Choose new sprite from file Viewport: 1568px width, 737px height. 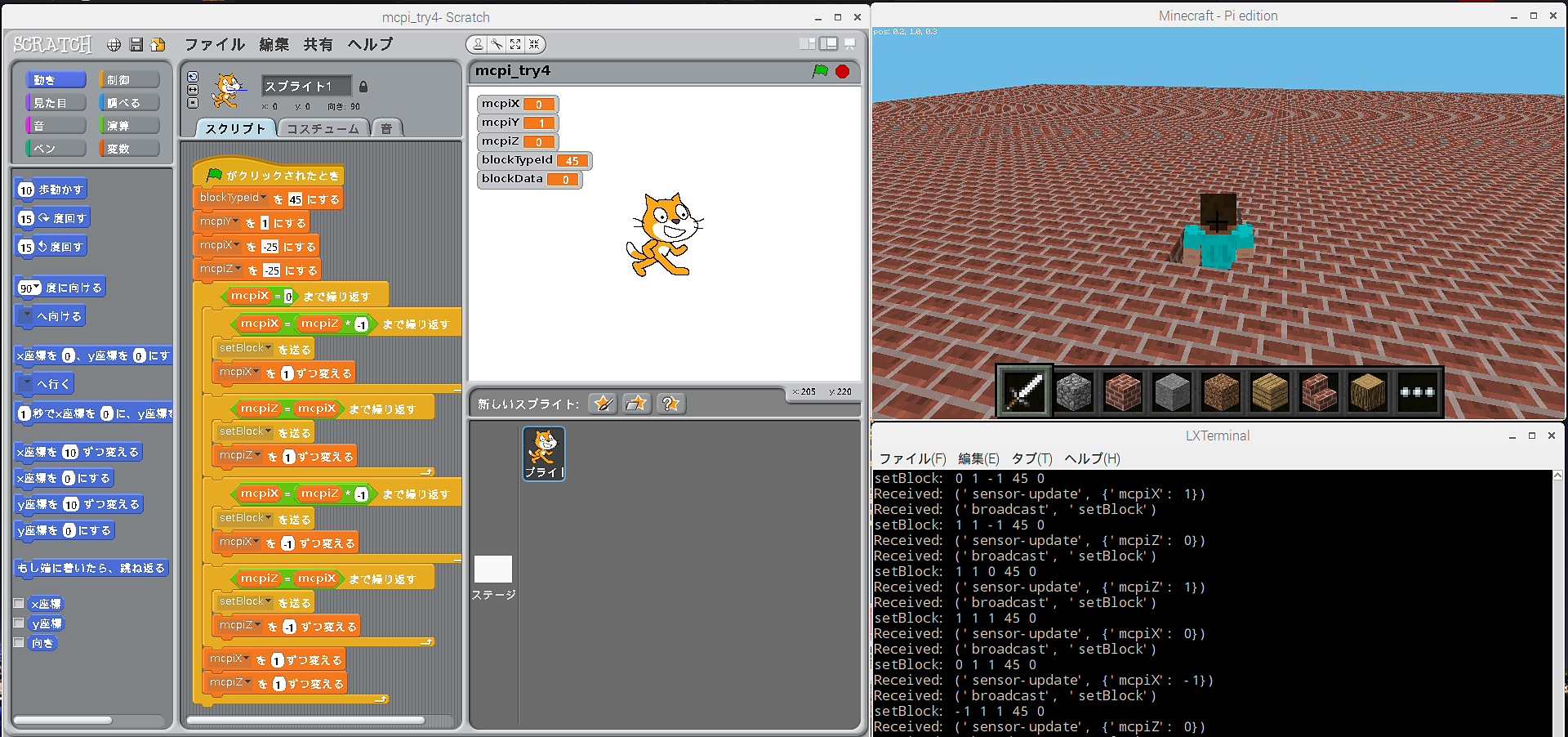636,403
